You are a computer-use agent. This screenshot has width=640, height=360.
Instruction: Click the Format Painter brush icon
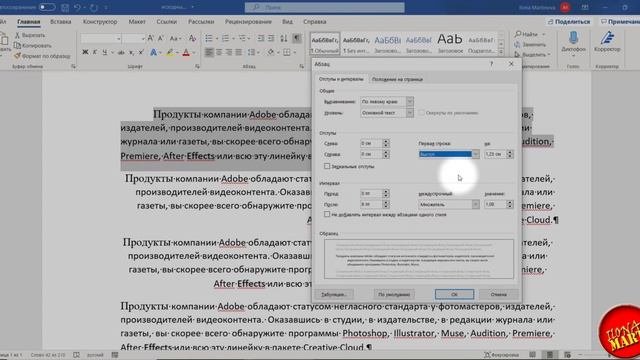pyautogui.click(x=17, y=56)
